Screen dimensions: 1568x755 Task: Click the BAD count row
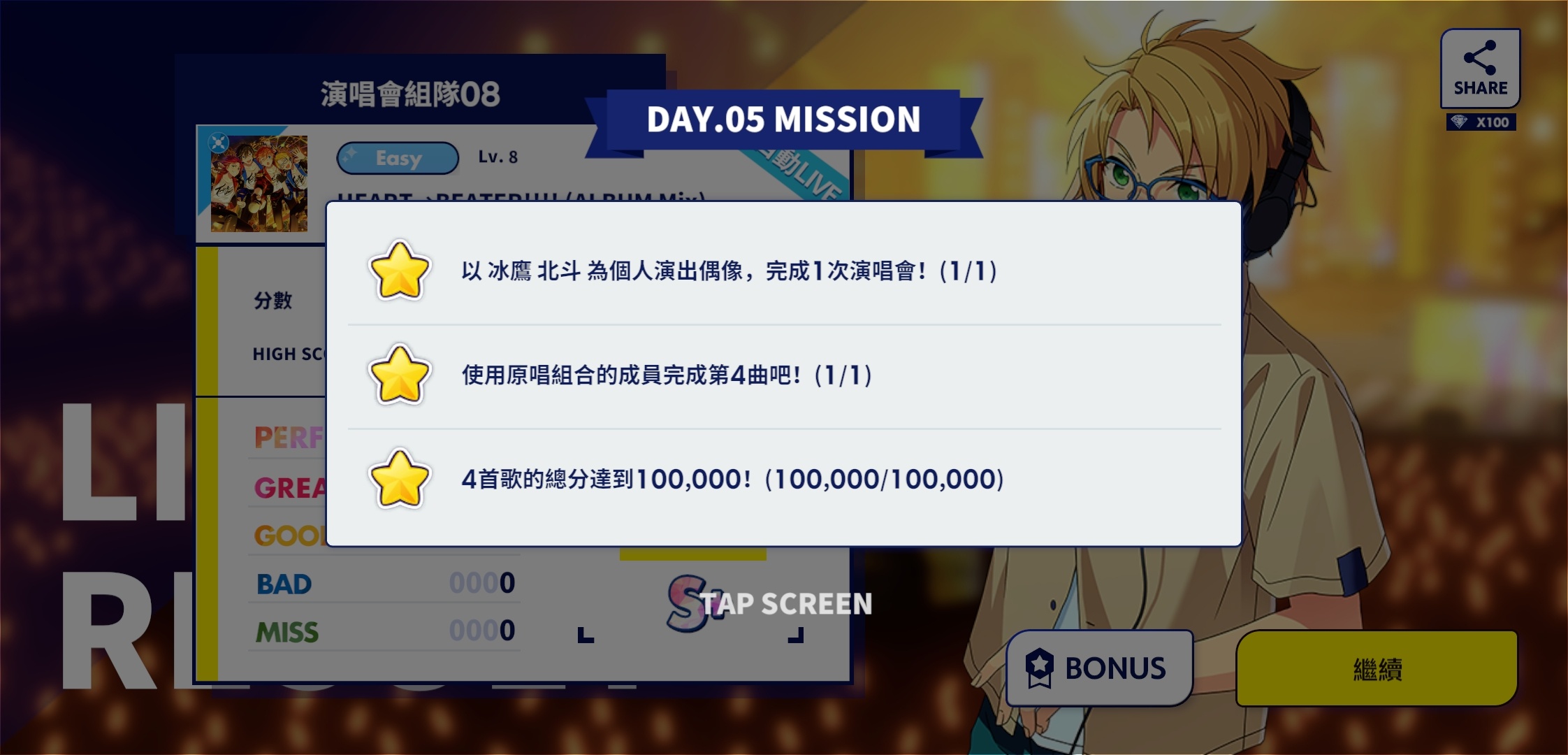coord(384,583)
